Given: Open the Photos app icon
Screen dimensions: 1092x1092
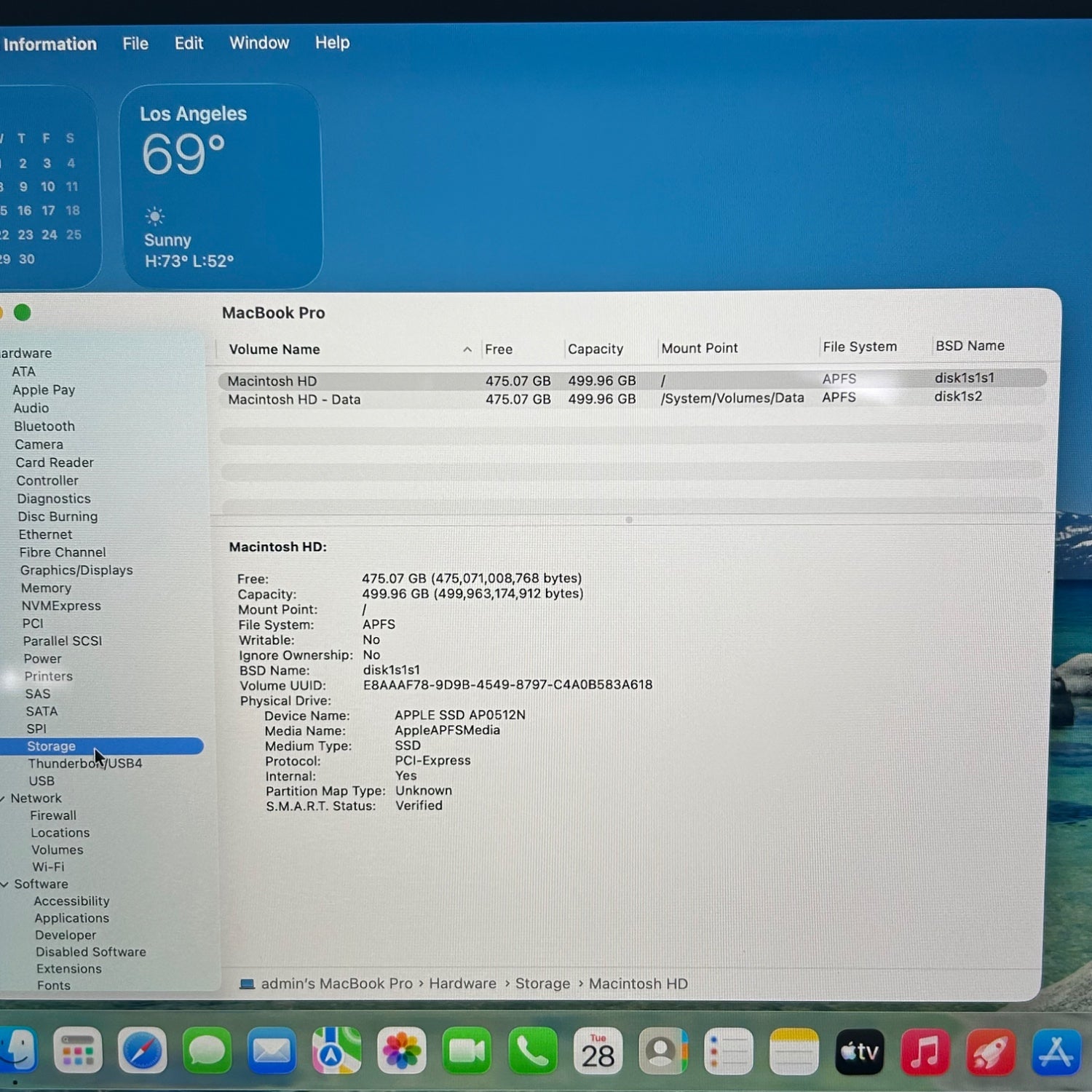Looking at the screenshot, I should pos(401,1051).
